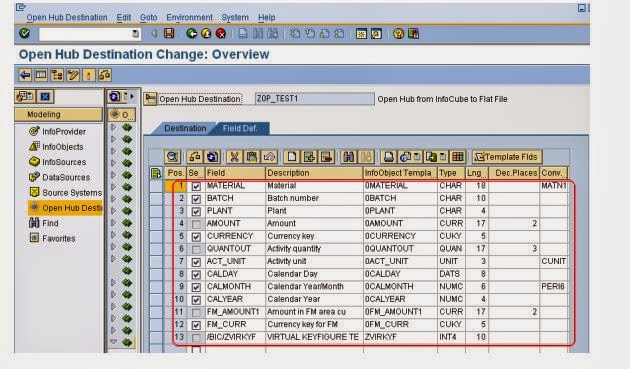Image resolution: width=630 pixels, height=369 pixels.
Task: Uncheck the MATERIAL field checkbox
Action: (x=196, y=186)
